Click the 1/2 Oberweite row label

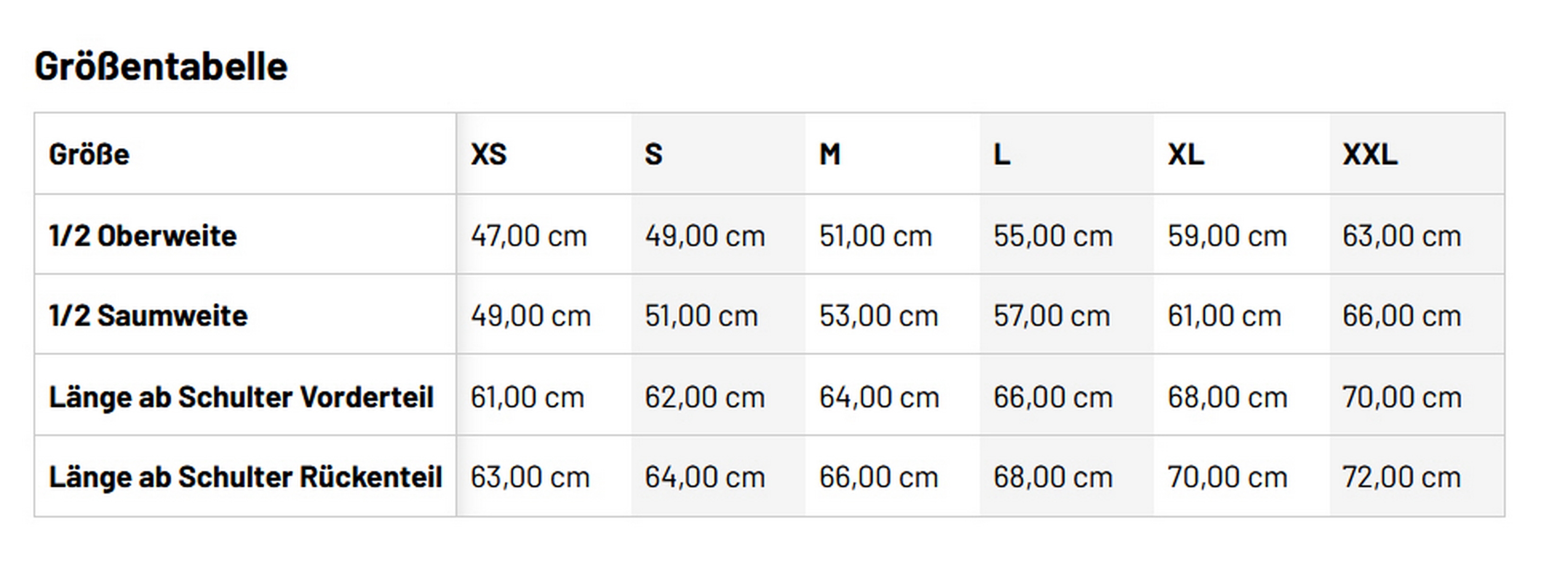pyautogui.click(x=142, y=236)
